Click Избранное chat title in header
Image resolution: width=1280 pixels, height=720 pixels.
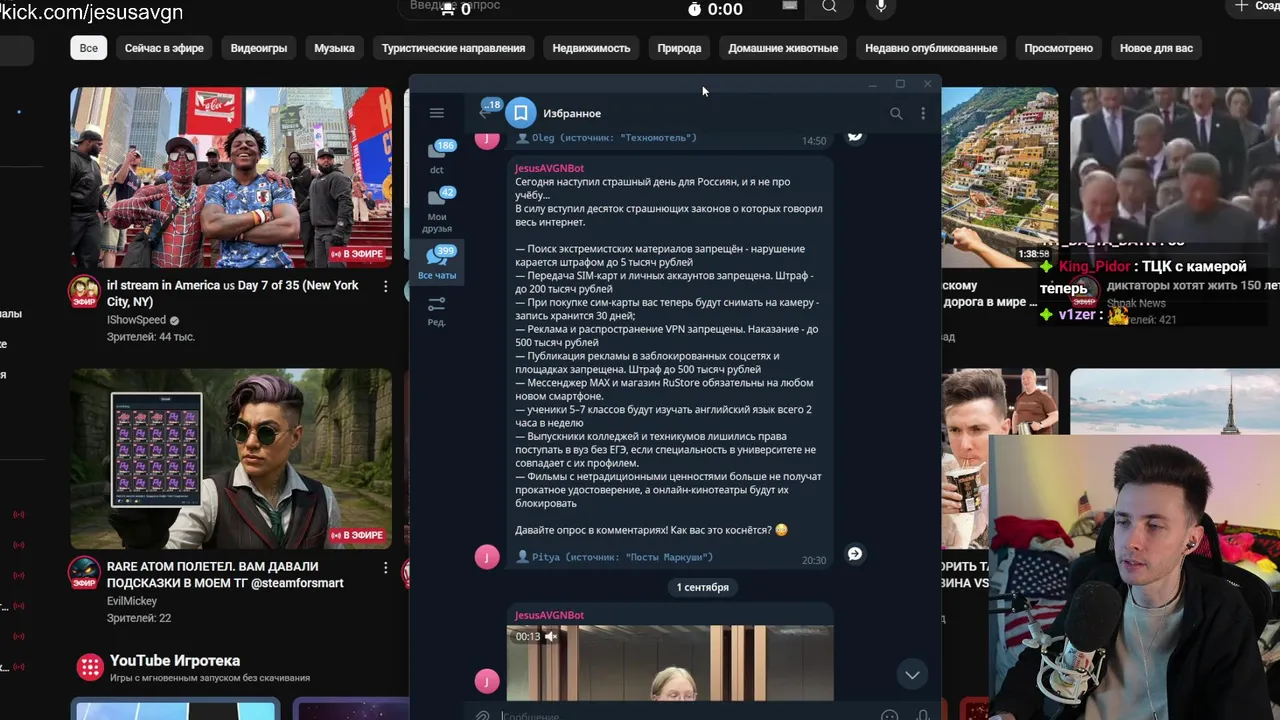[x=572, y=114]
